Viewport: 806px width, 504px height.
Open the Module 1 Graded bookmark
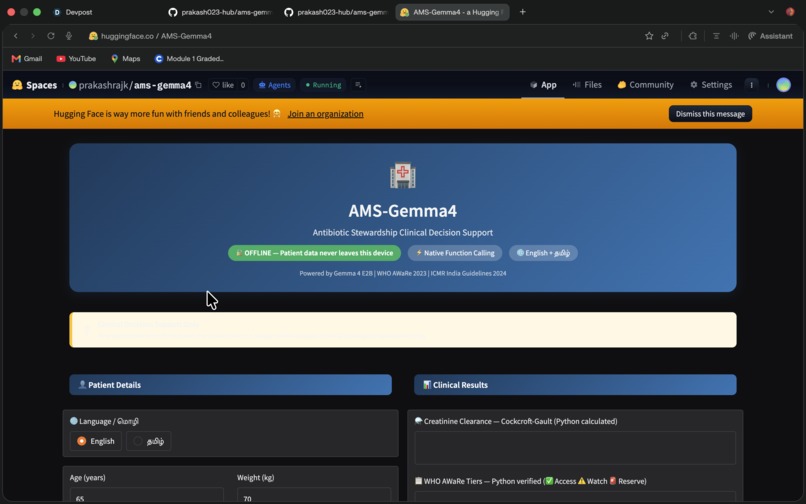[189, 59]
